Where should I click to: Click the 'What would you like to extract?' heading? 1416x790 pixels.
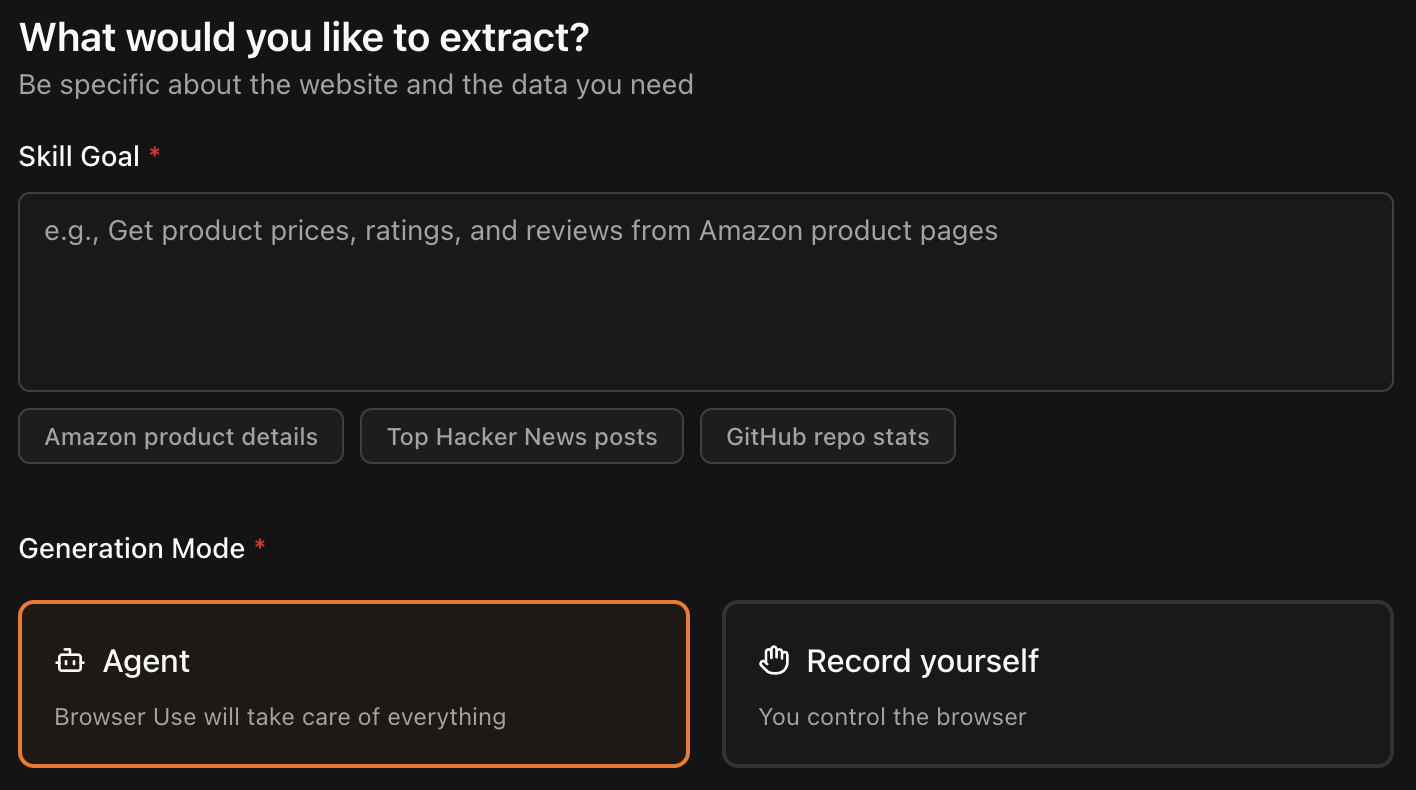(304, 38)
